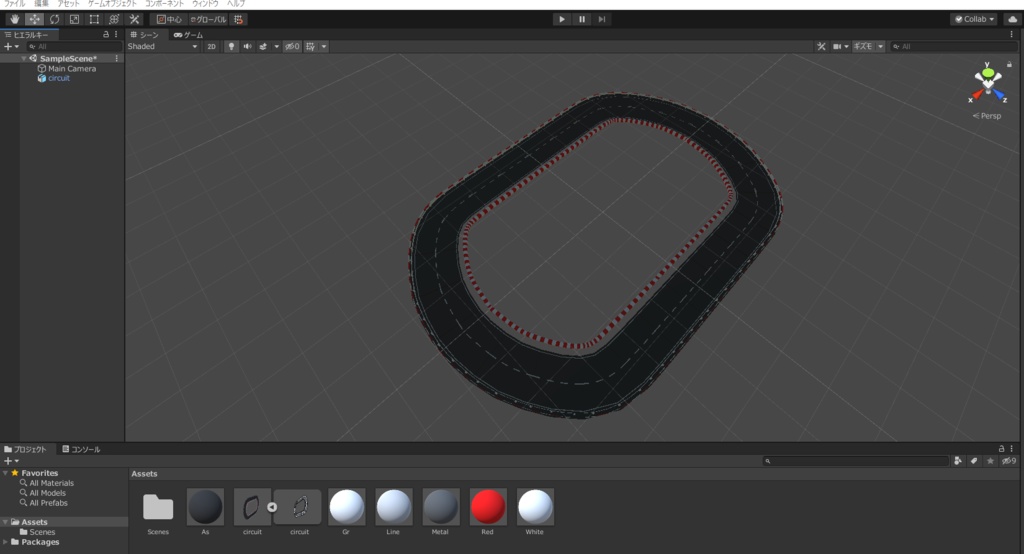Open the ファイル menu
The image size is (1024, 554).
[x=14, y=4]
